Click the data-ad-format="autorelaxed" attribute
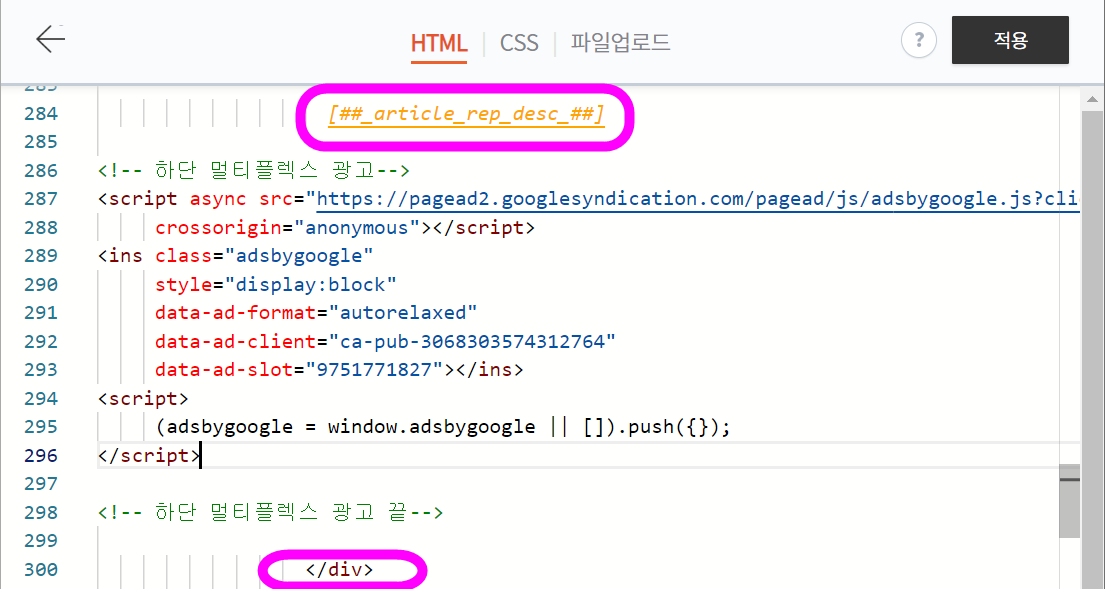 pyautogui.click(x=316, y=314)
